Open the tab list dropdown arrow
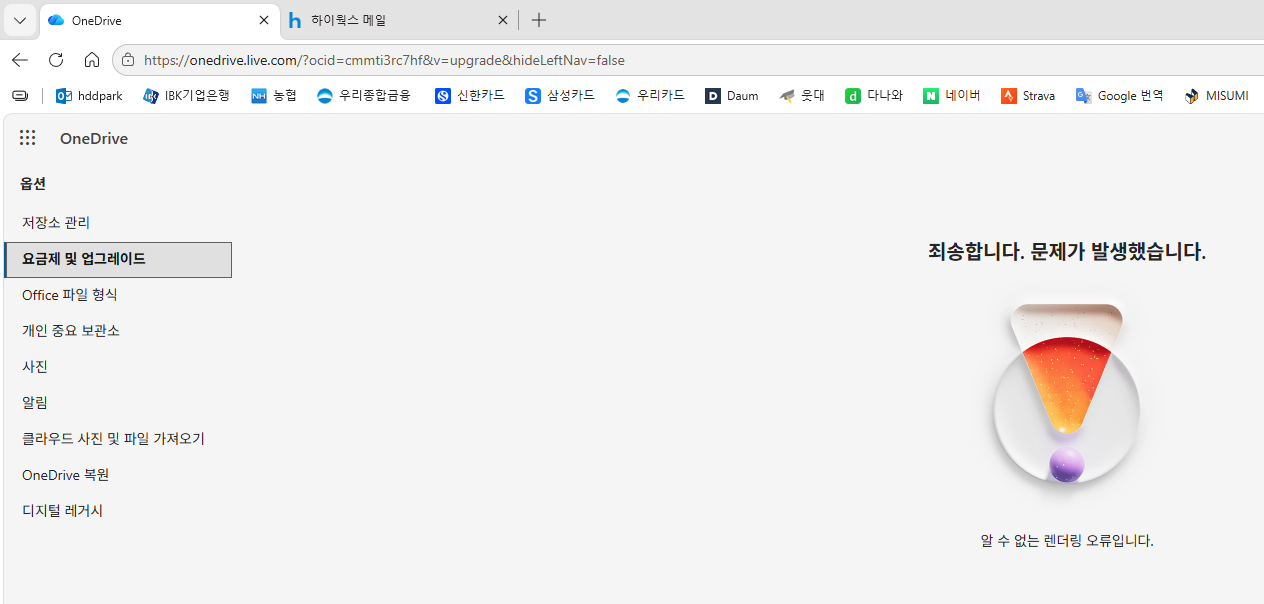Viewport: 1264px width, 604px height. tap(19, 20)
